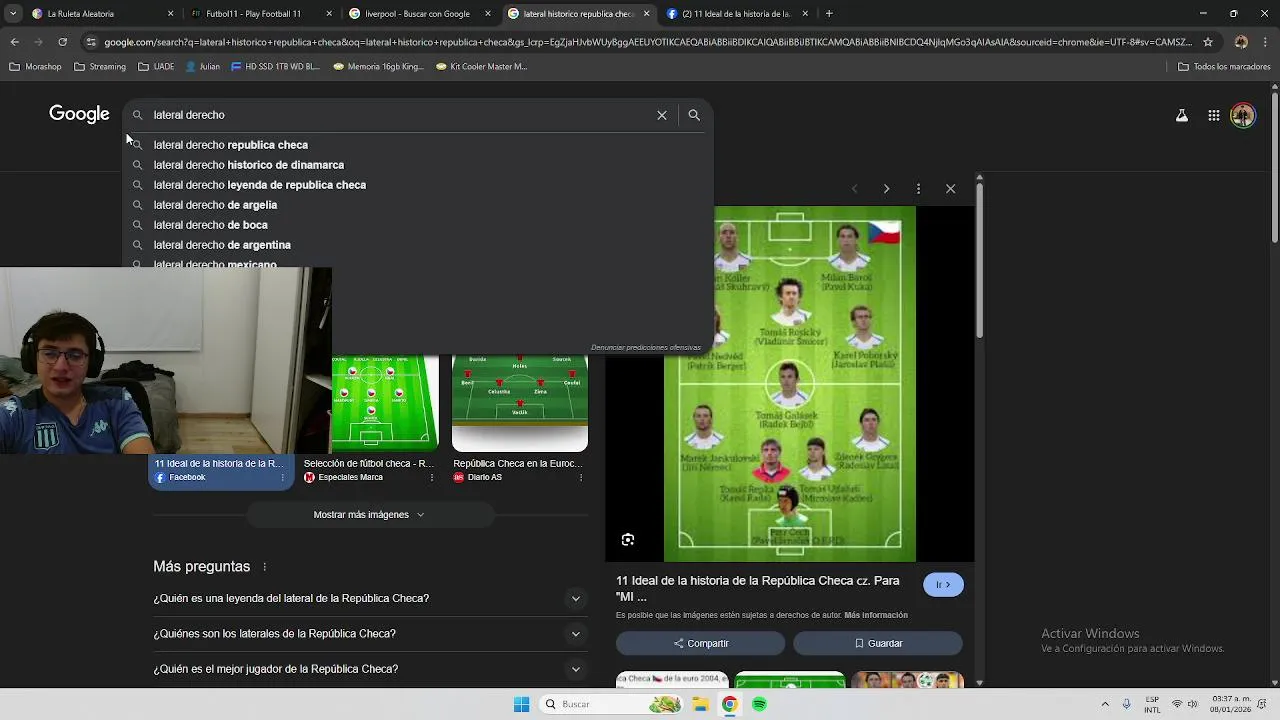Search image with Google Lens icon
The height and width of the screenshot is (720, 1280).
pos(628,540)
